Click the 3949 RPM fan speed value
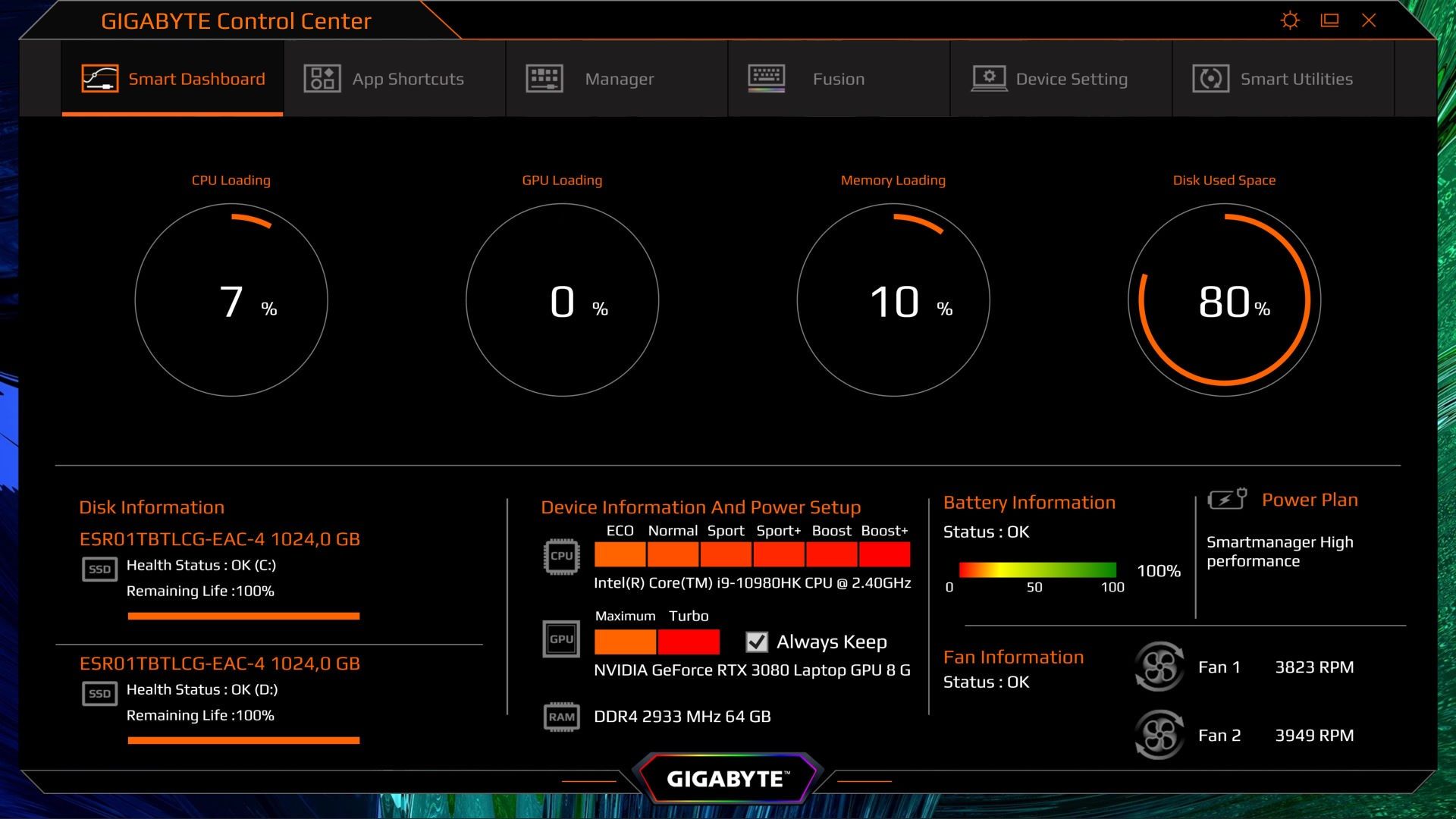The width and height of the screenshot is (1456, 819). pyautogui.click(x=1314, y=736)
